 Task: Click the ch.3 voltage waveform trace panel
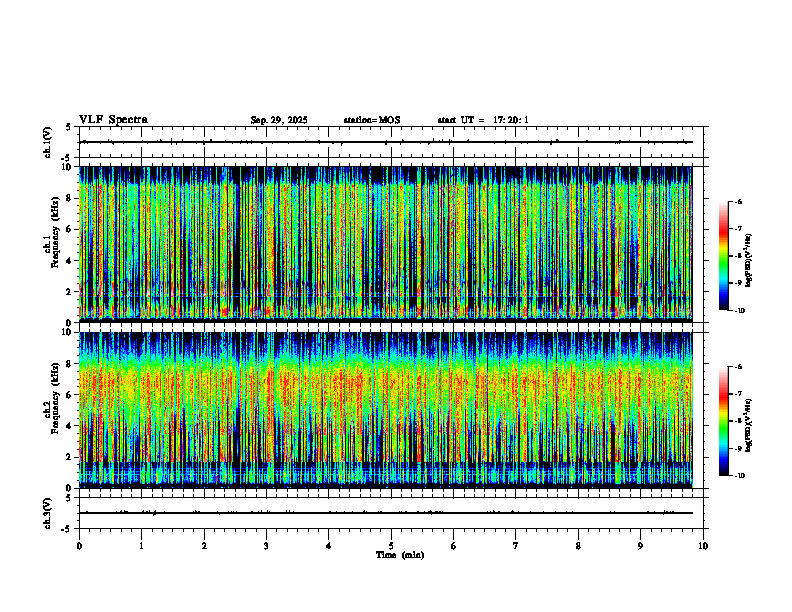pos(391,513)
